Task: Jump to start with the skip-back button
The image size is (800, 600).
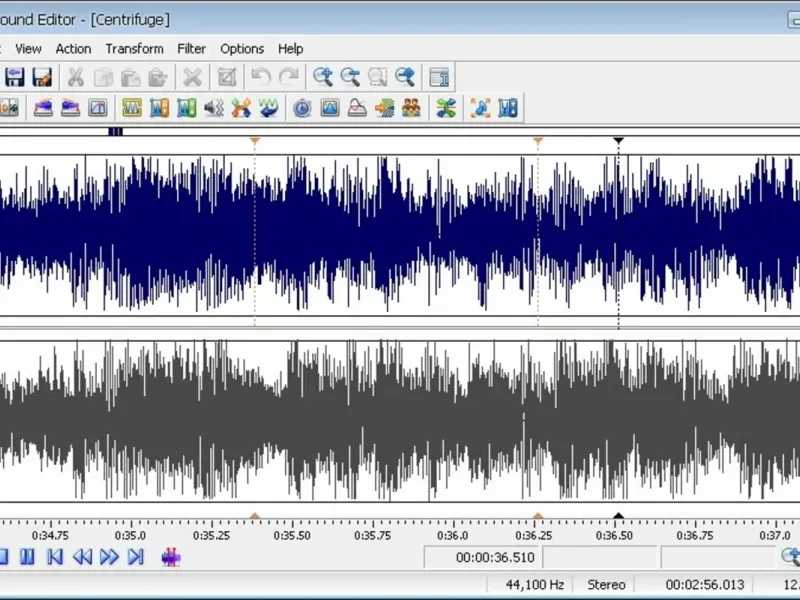Action: 55,557
